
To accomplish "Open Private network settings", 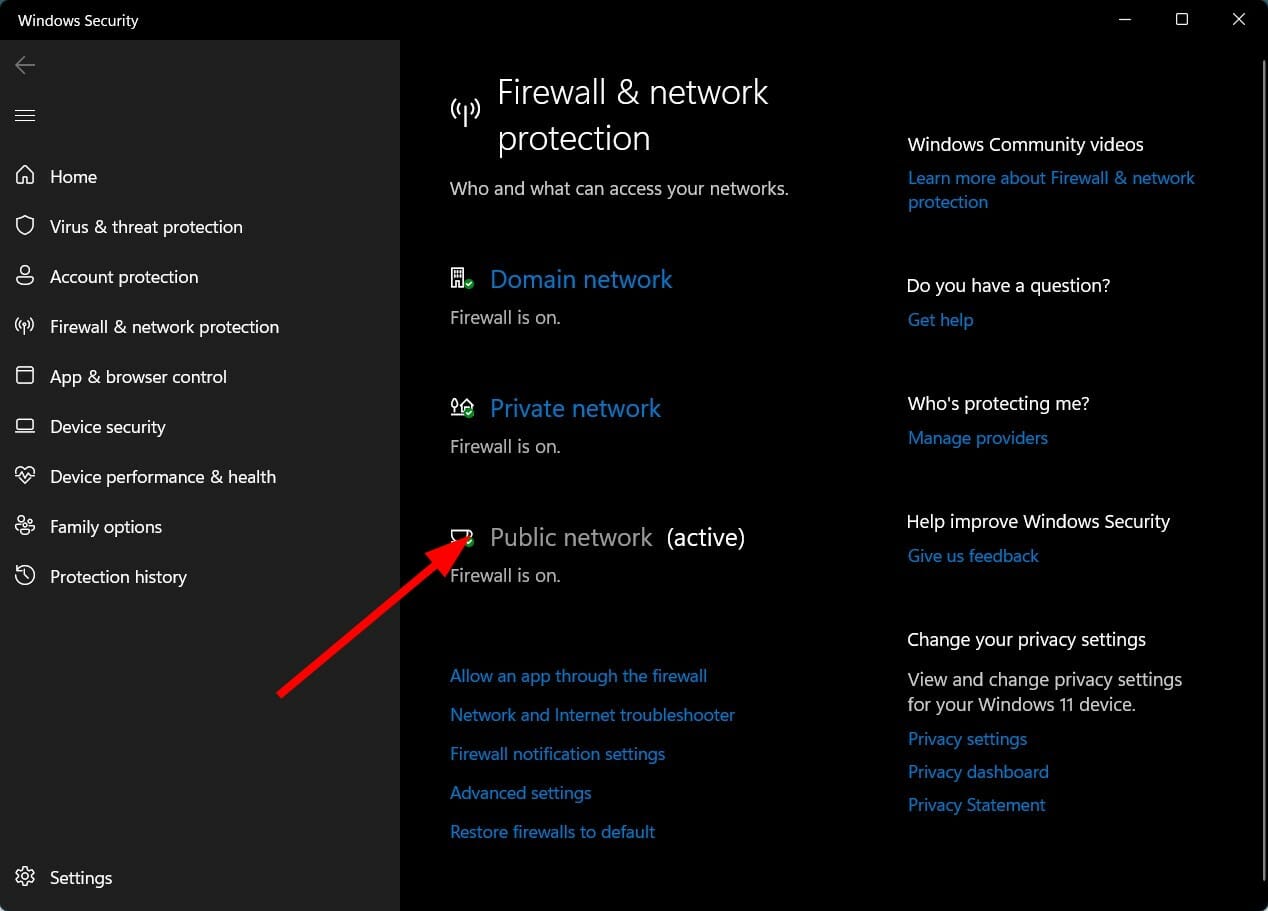I will point(575,408).
